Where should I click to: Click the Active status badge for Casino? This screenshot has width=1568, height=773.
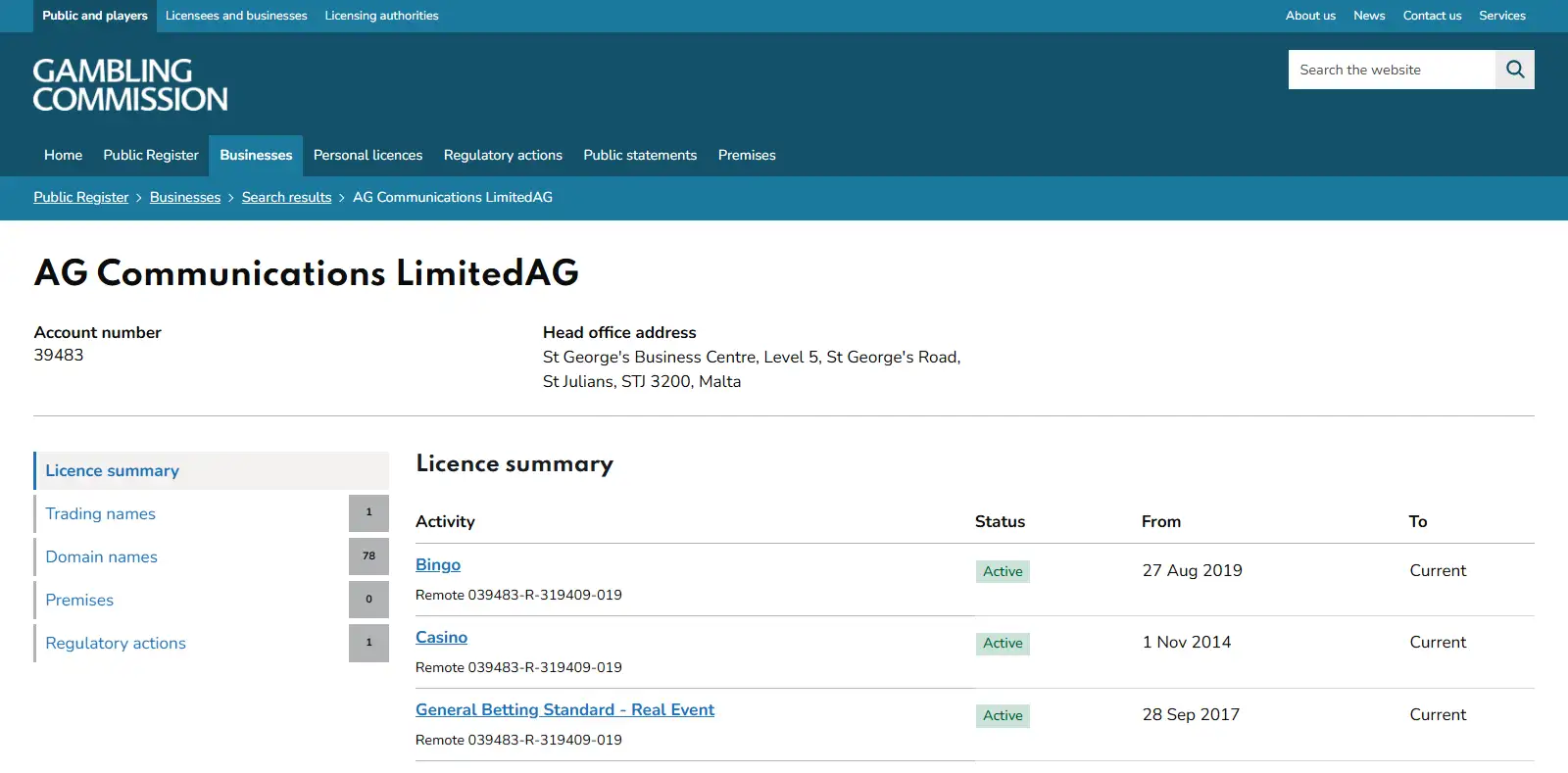1003,643
